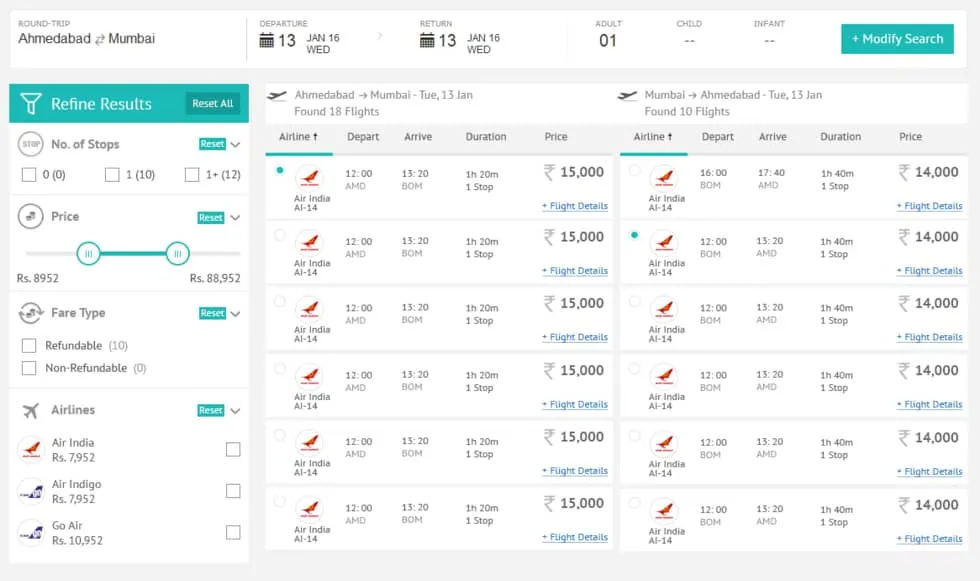Click Reset All in Refine Results
Viewport: 980px width, 581px height.
[212, 104]
